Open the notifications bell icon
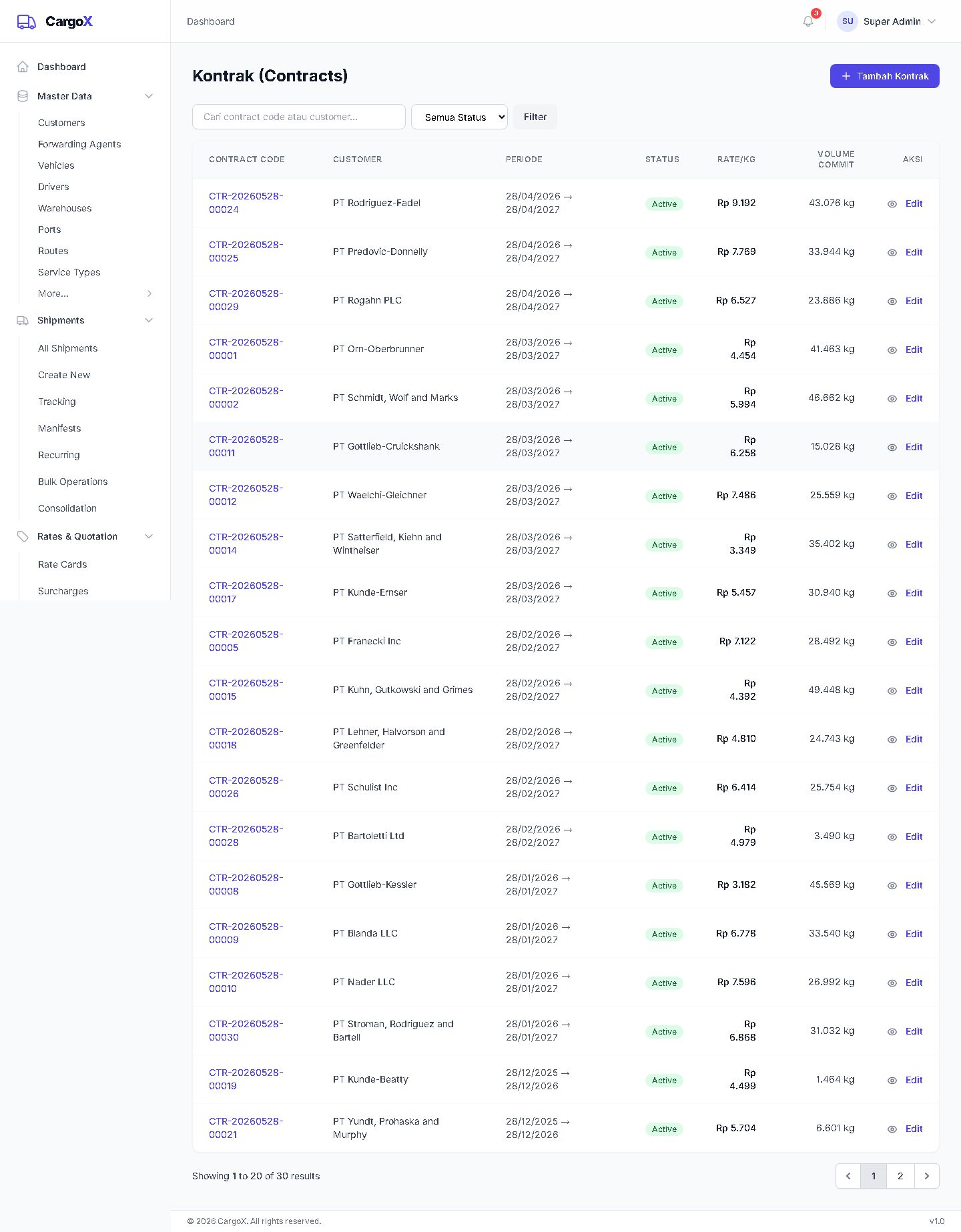The height and width of the screenshot is (1232, 961). (808, 21)
